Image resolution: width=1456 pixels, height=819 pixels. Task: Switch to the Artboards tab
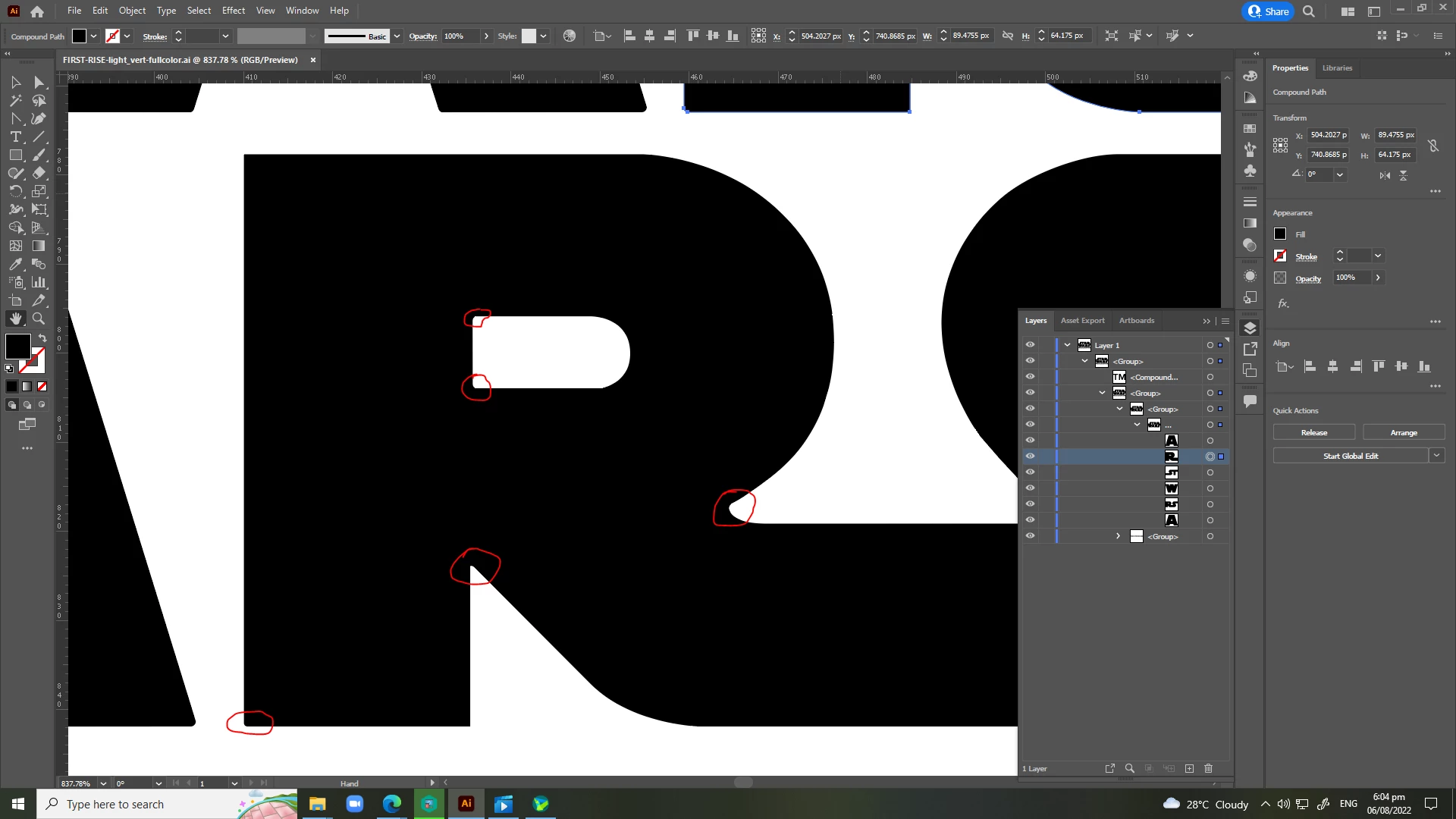[x=1136, y=320]
